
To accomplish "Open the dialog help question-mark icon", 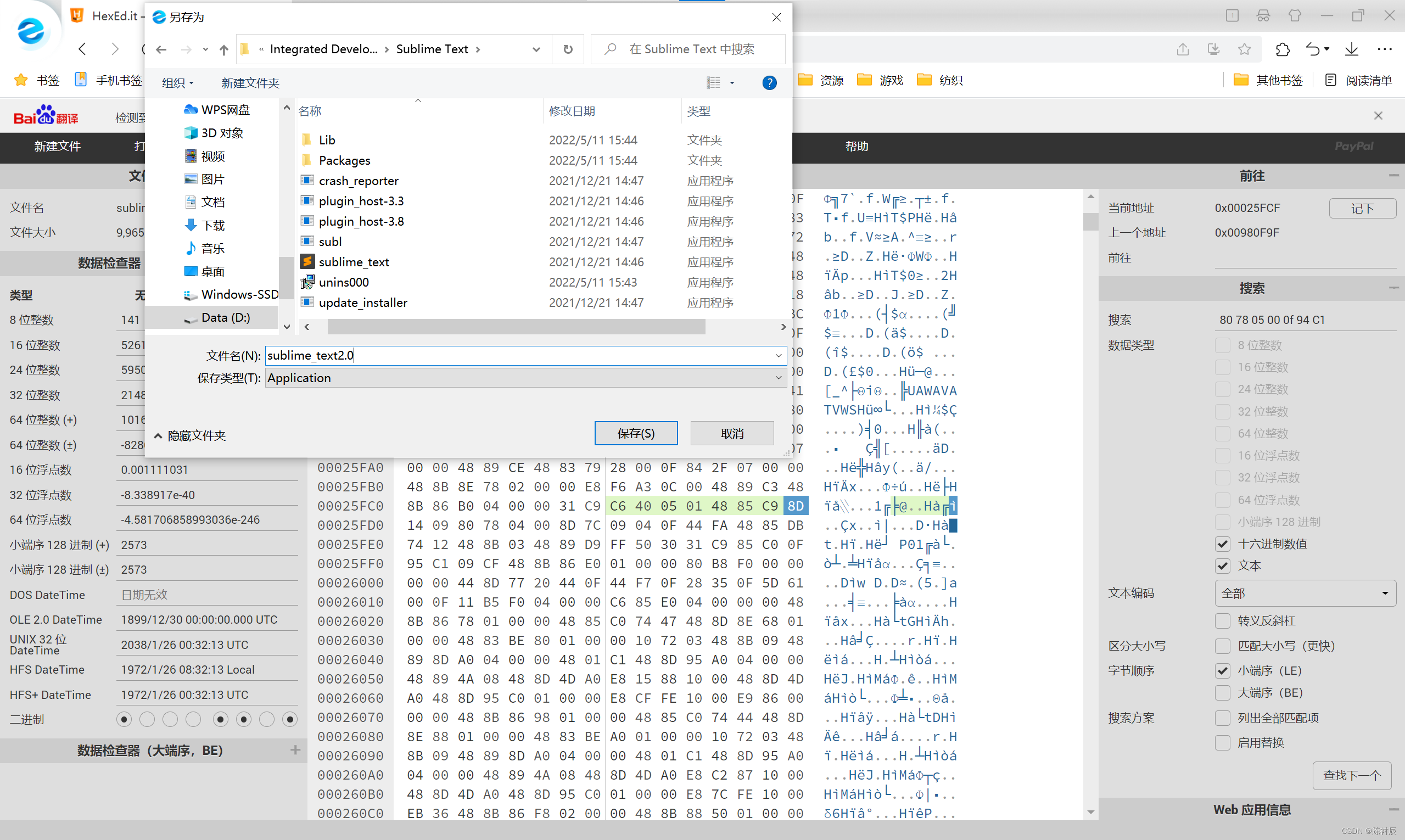I will 769,83.
